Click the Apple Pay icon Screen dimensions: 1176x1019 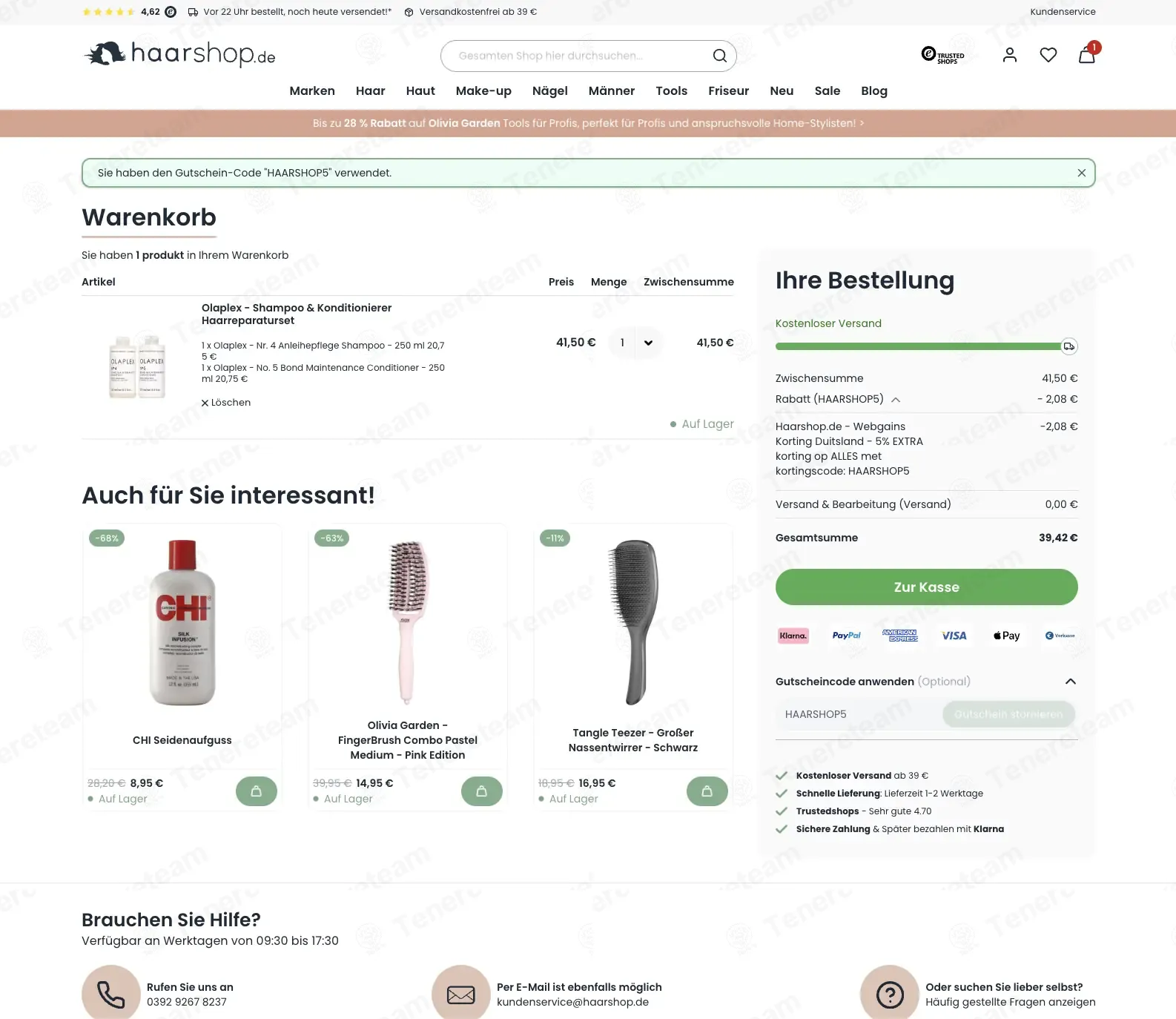(1007, 636)
